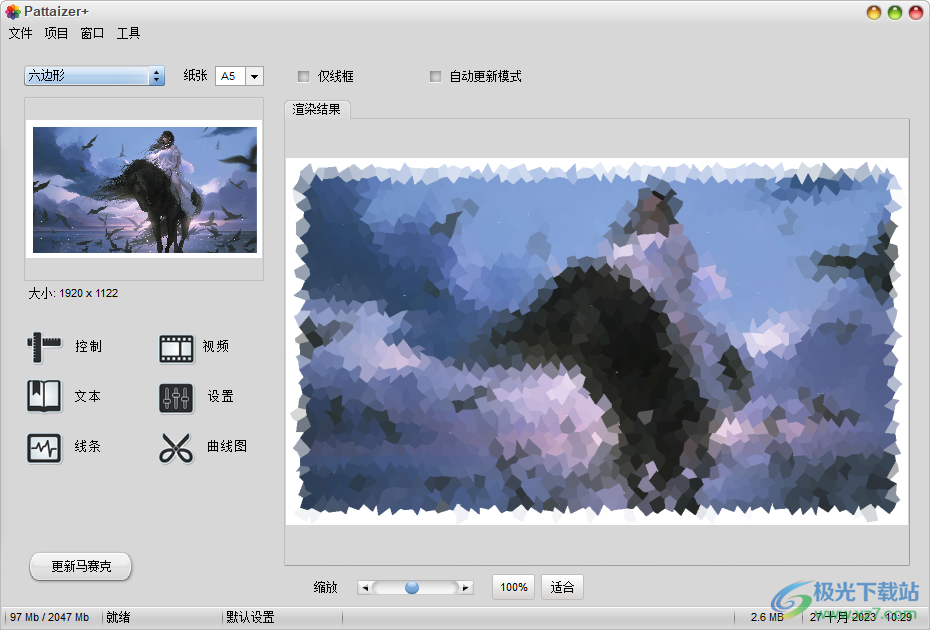
Task: Open the 设置 (Settings) sliders icon
Action: click(x=176, y=397)
